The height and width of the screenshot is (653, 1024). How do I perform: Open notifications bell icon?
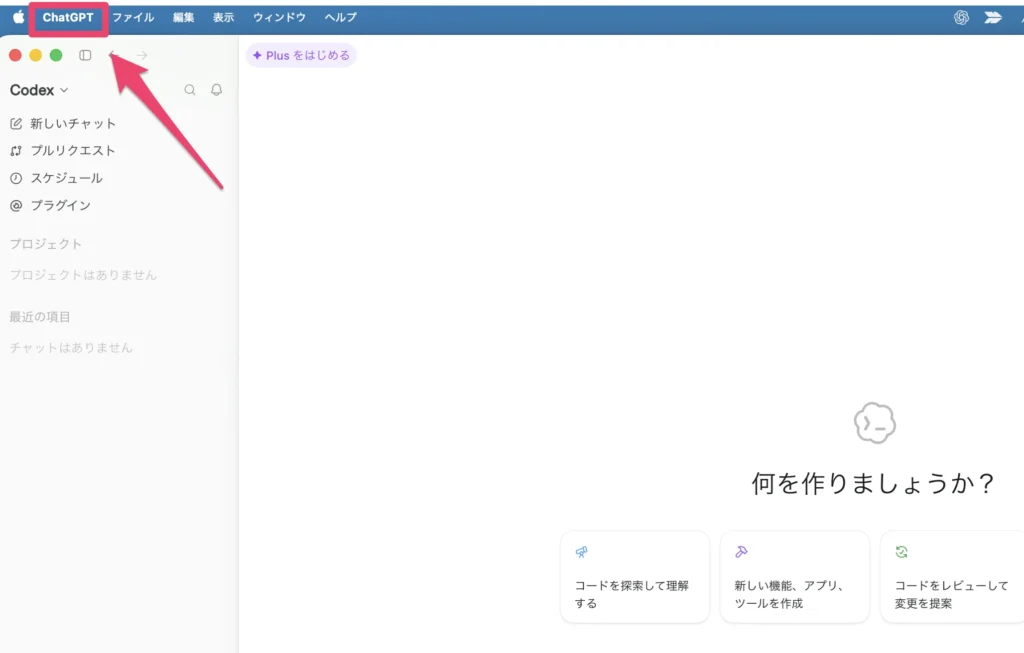click(217, 90)
